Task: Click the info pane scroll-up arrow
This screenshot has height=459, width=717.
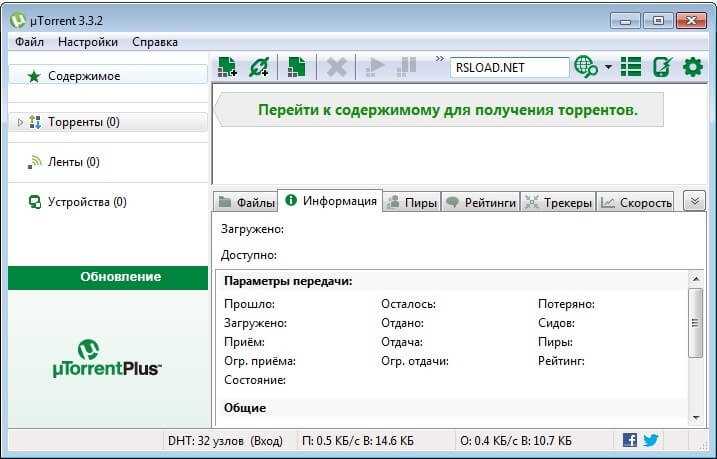Action: [696, 278]
